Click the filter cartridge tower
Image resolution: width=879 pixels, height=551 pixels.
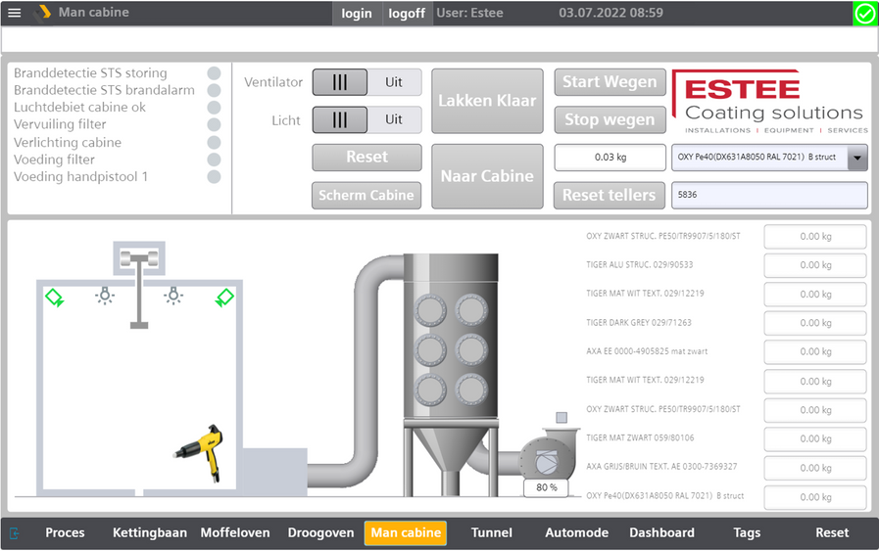[x=451, y=336]
